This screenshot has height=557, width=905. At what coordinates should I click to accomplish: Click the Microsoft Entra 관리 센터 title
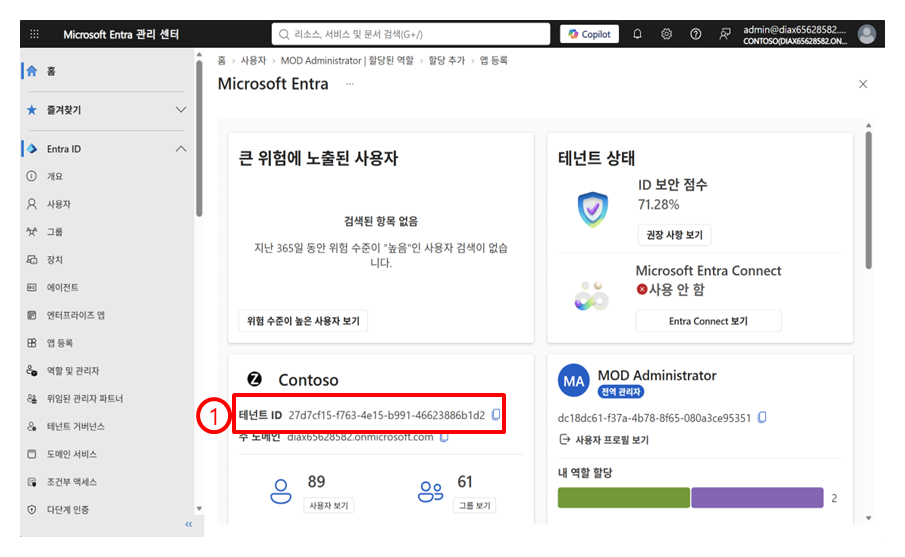(x=121, y=34)
